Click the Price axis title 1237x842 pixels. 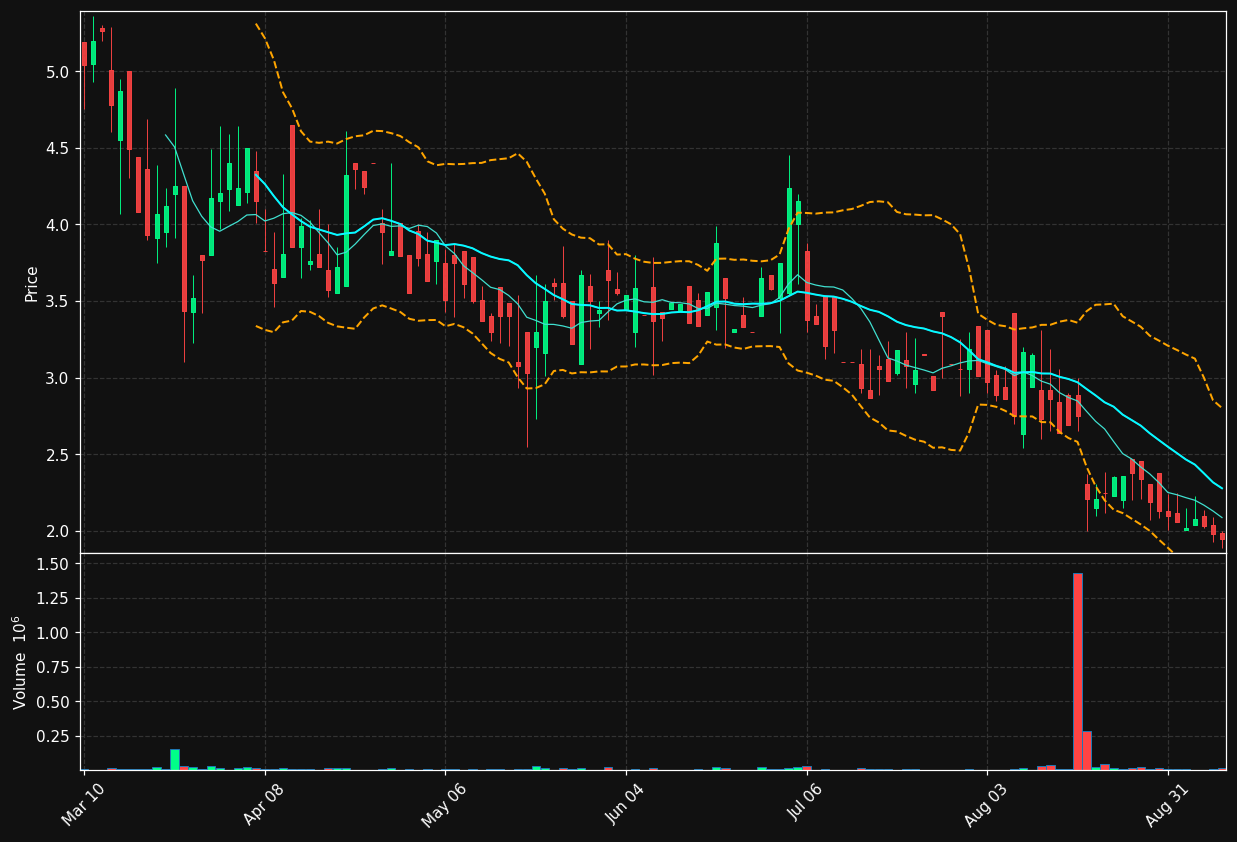(32, 283)
